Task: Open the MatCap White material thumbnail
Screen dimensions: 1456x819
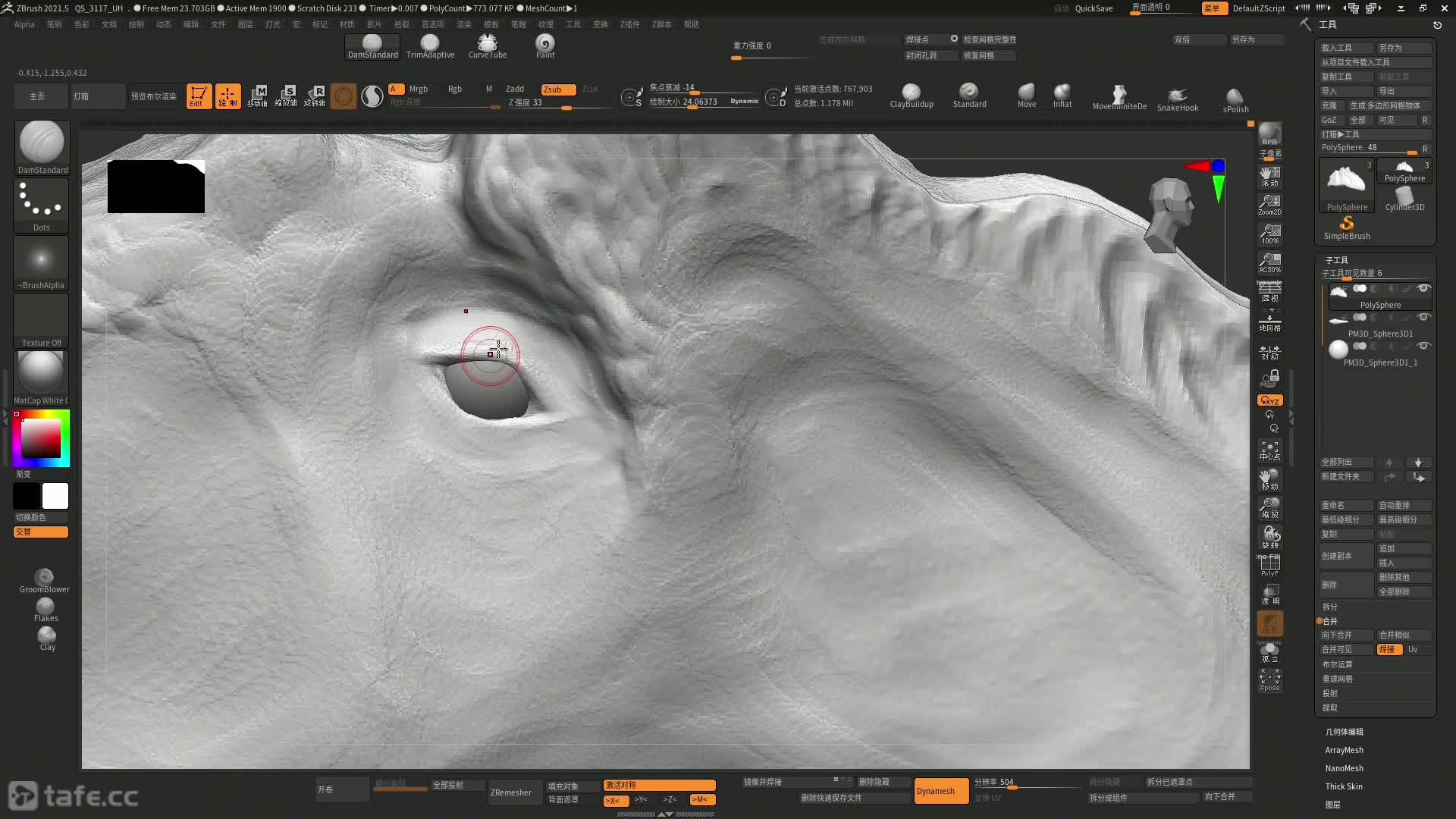Action: (x=41, y=378)
